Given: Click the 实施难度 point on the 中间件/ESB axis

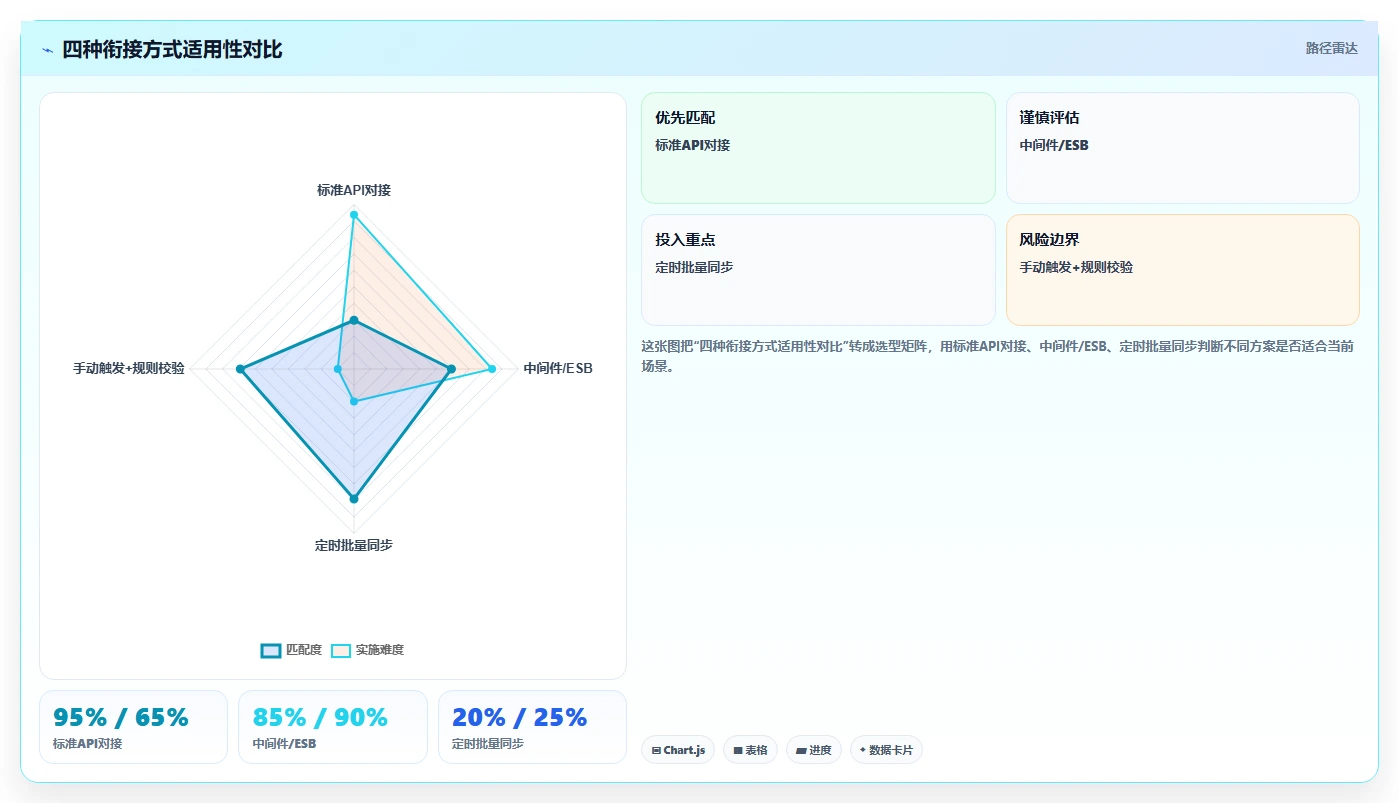Looking at the screenshot, I should pyautogui.click(x=492, y=369).
